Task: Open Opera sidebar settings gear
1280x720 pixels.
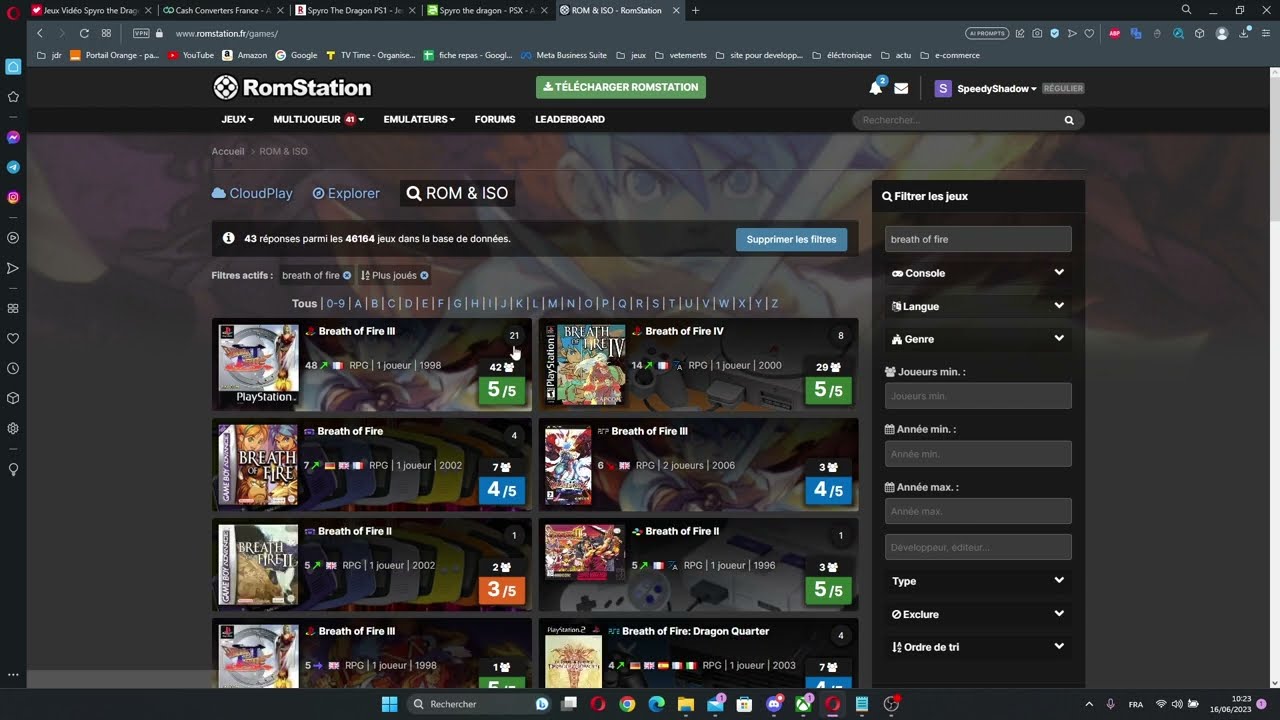Action: tap(13, 428)
